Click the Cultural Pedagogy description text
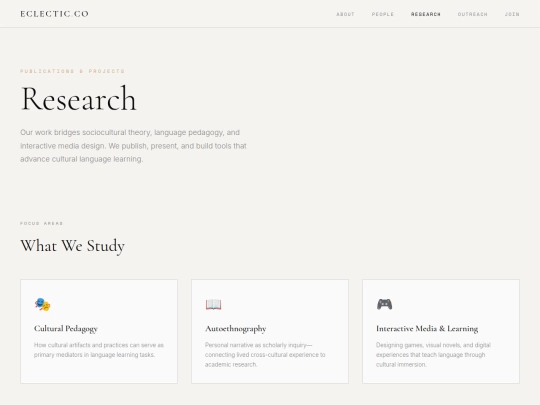The height and width of the screenshot is (405, 540). coord(99,350)
